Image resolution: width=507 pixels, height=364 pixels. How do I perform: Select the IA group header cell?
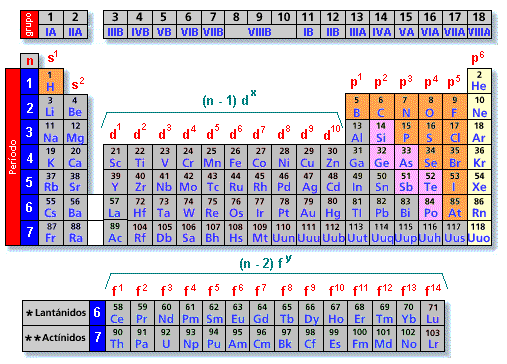click(x=51, y=32)
